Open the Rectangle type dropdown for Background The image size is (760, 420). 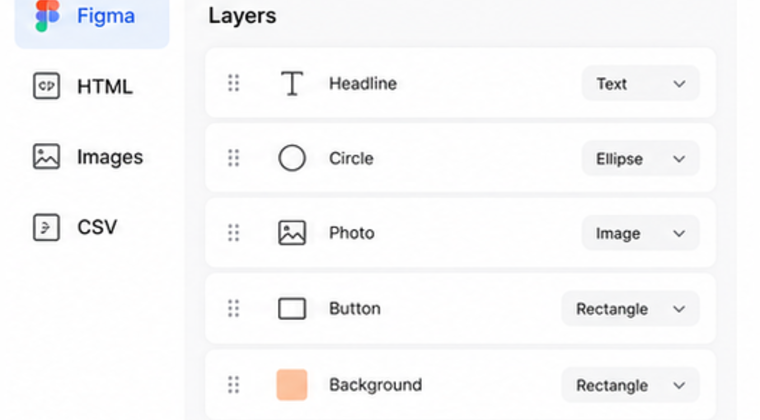pyautogui.click(x=630, y=385)
